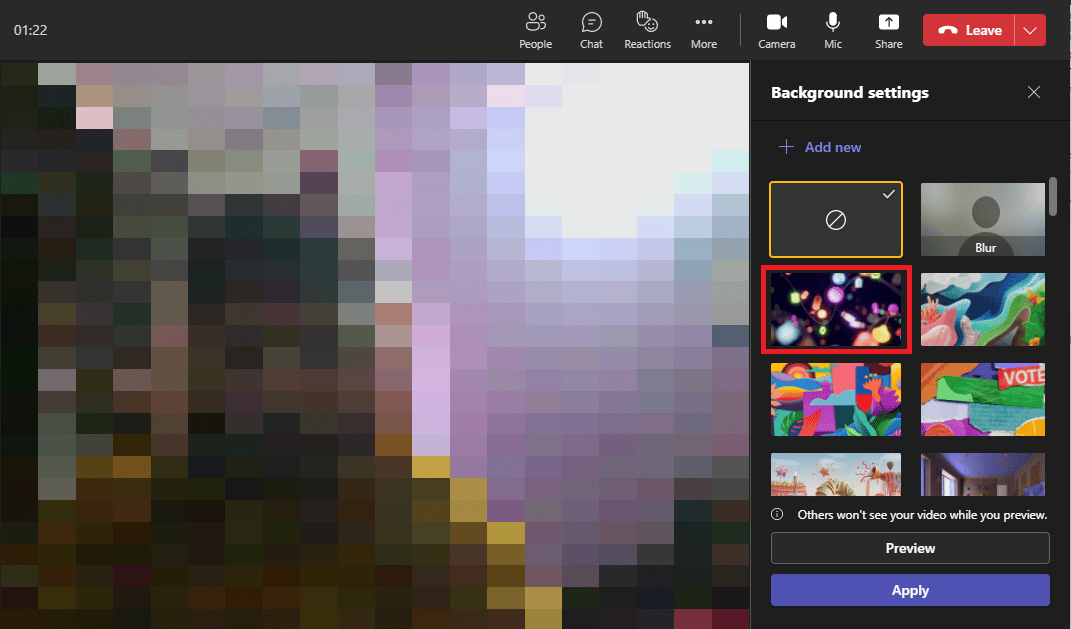Close the Background settings panel

point(1033,92)
